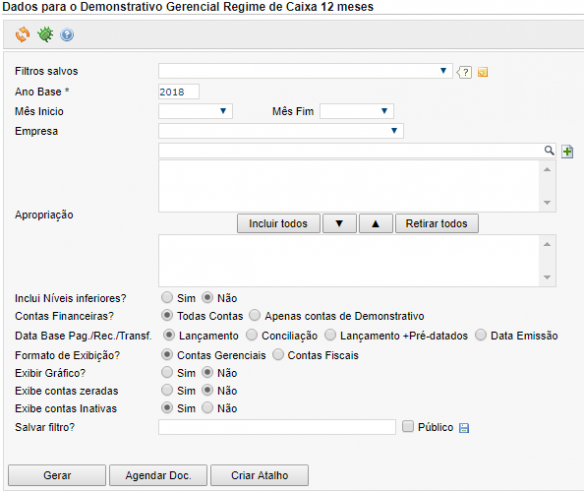
Task: Open the Empresa dropdown list
Action: click(281, 131)
